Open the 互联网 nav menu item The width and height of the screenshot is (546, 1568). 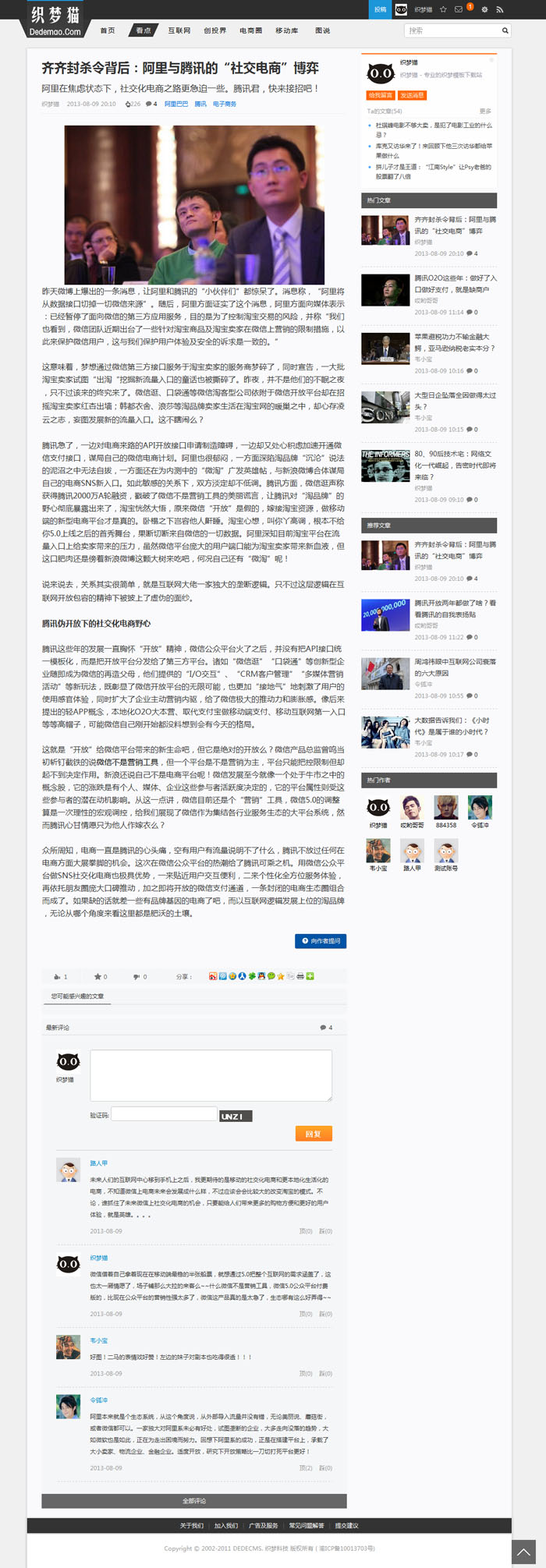coord(179,30)
